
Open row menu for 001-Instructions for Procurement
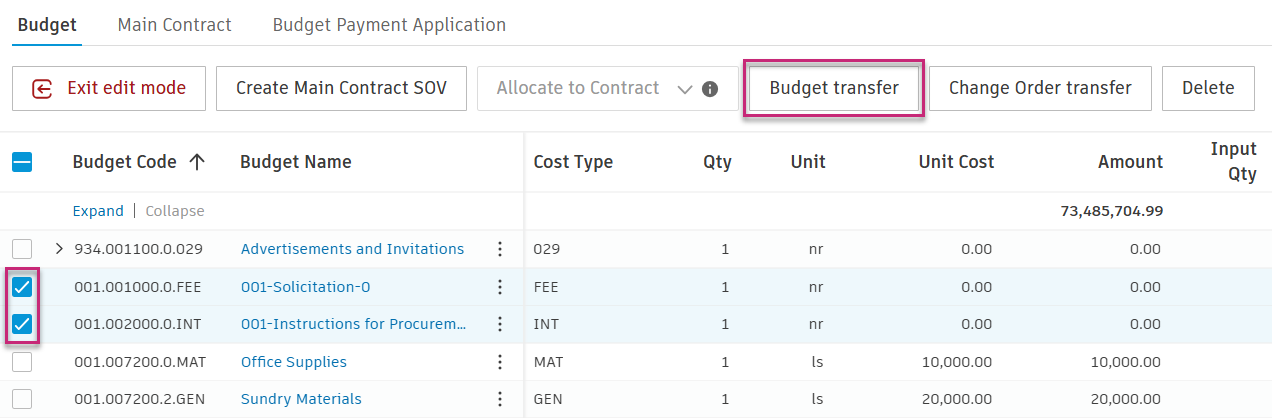(x=500, y=324)
